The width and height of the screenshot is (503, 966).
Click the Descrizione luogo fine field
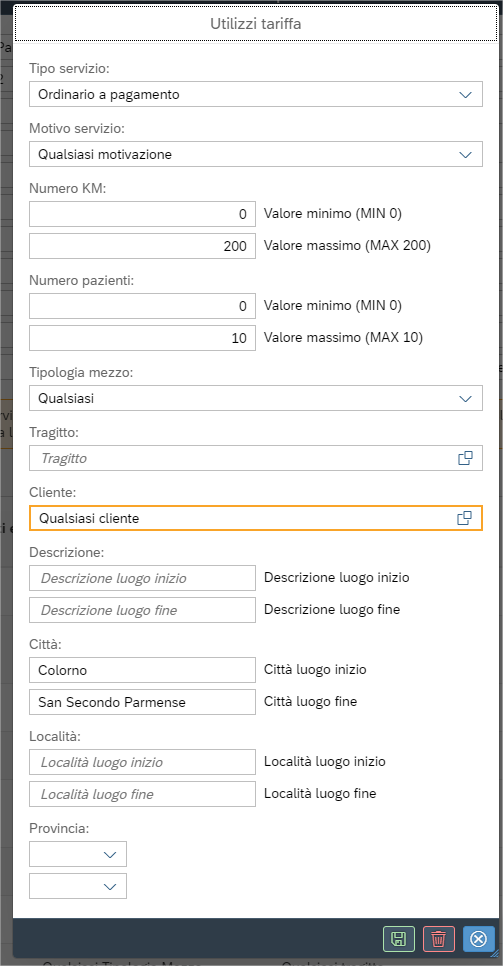point(142,610)
